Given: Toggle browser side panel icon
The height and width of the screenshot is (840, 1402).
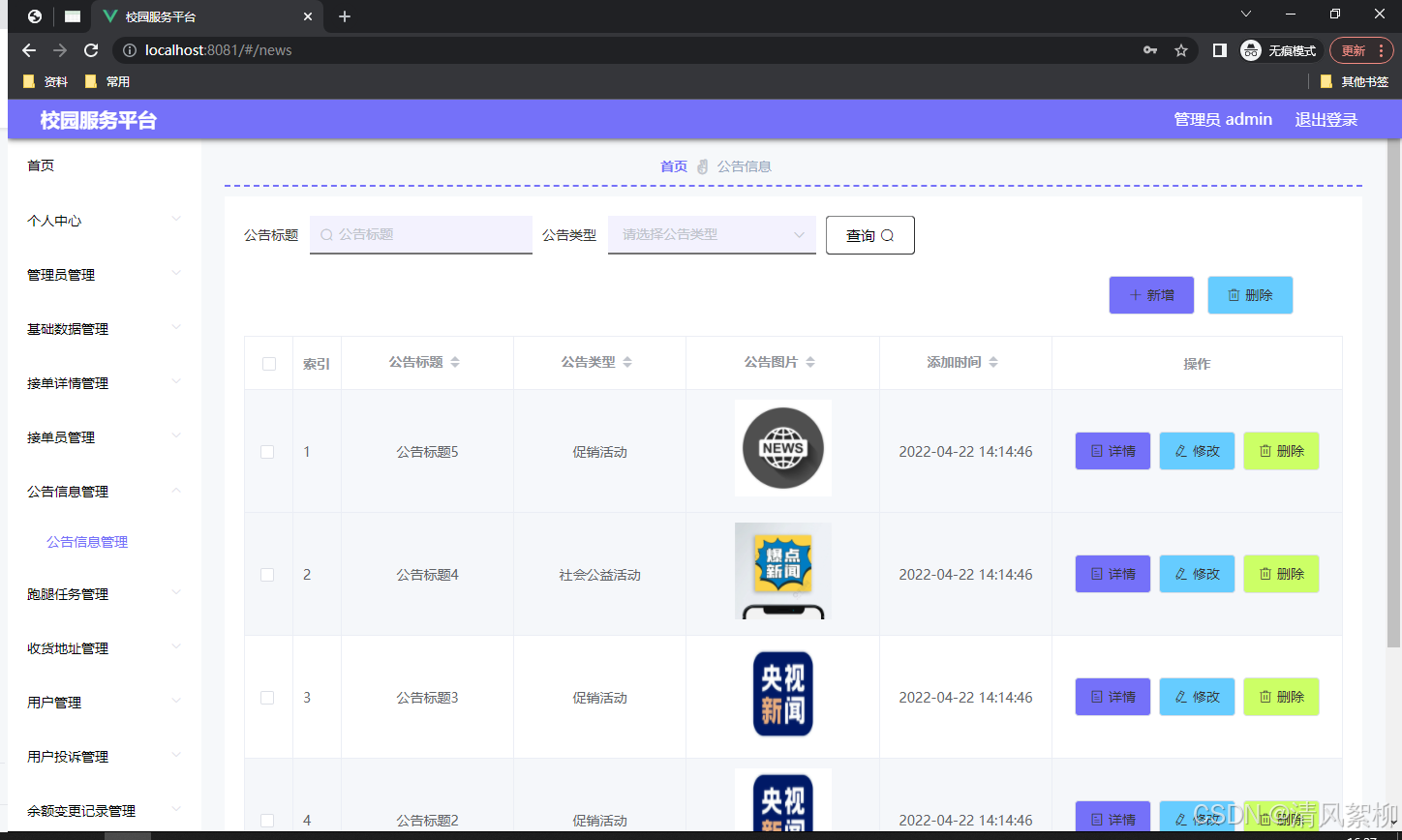Looking at the screenshot, I should 1220,50.
